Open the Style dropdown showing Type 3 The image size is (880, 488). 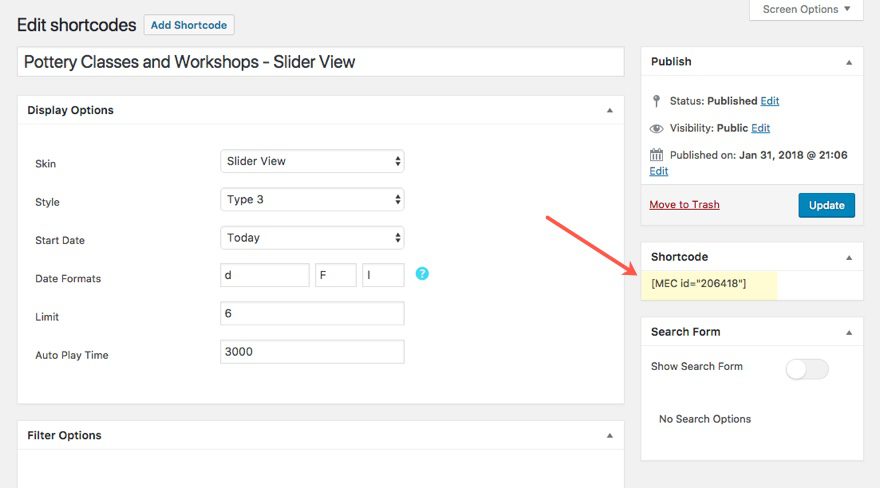coord(312,199)
